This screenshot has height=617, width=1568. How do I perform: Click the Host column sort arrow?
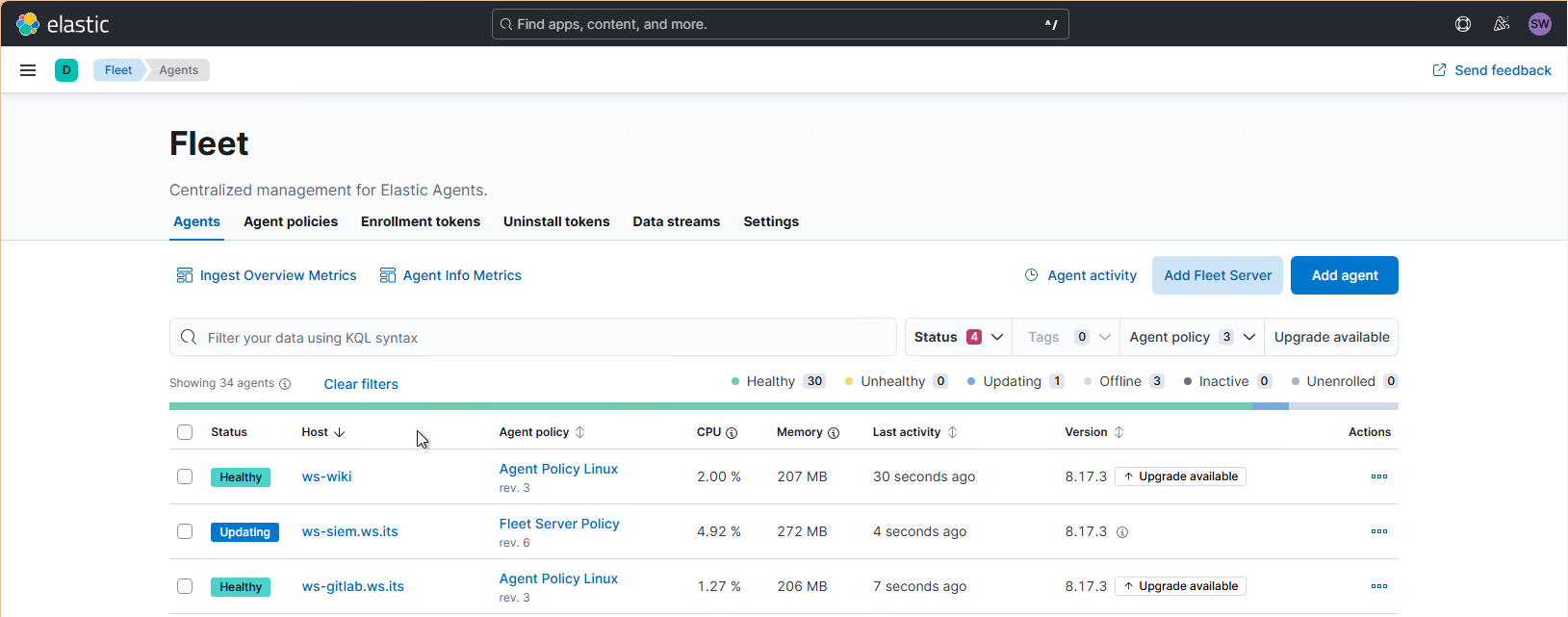point(340,432)
